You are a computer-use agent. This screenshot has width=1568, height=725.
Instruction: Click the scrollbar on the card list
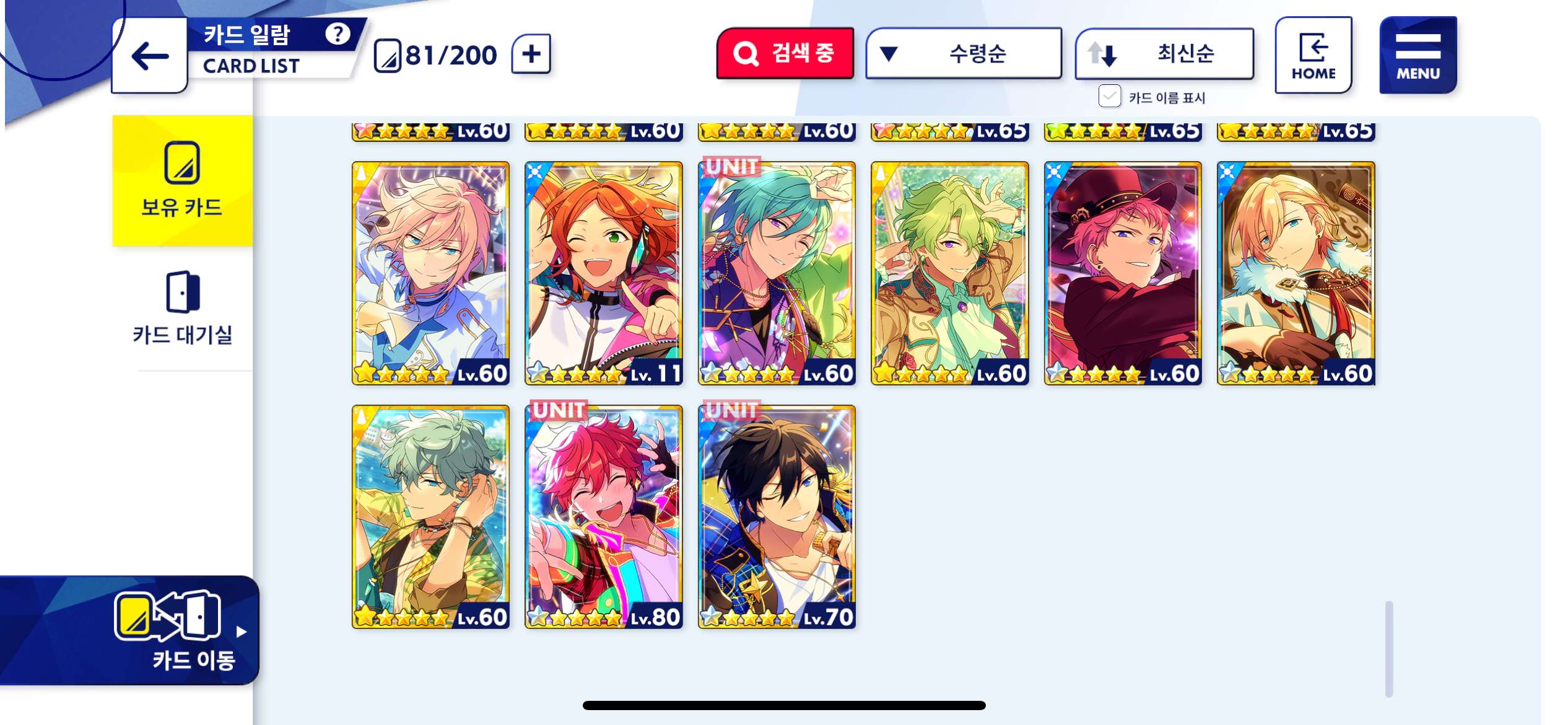click(x=1388, y=648)
